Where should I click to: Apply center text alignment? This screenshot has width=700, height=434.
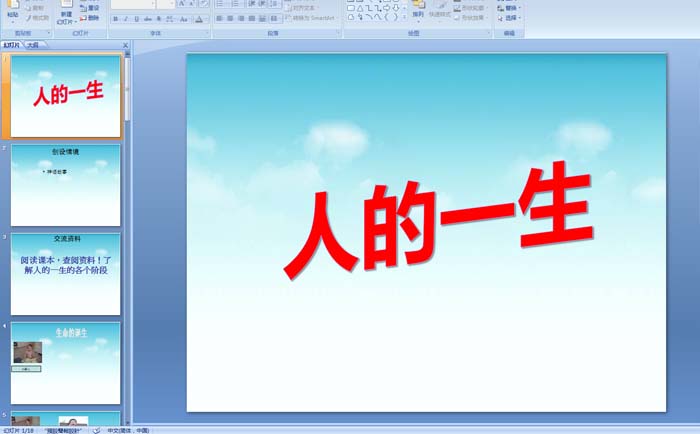230,18
